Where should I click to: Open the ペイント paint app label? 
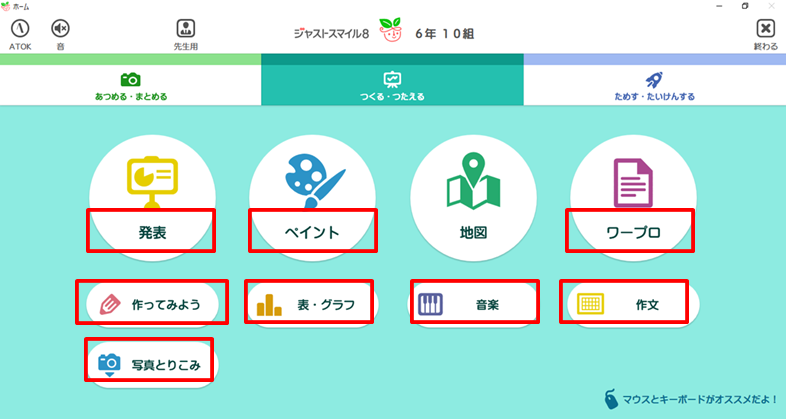[312, 233]
